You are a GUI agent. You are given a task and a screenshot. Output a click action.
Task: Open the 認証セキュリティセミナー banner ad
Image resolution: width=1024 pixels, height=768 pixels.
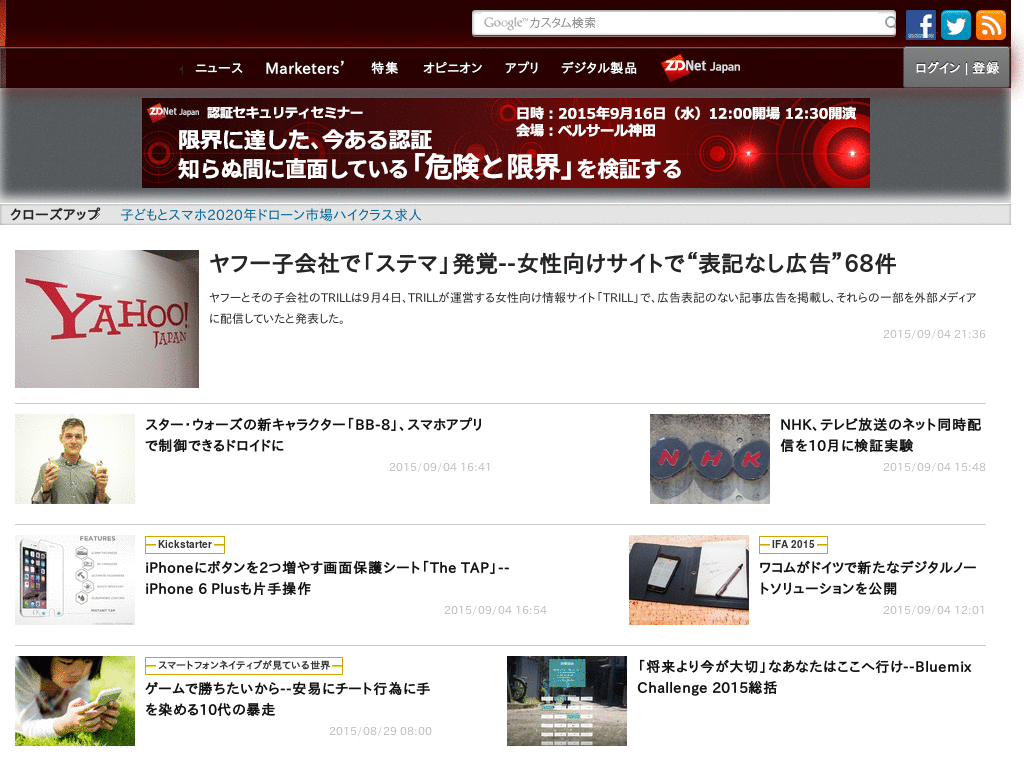coord(505,143)
